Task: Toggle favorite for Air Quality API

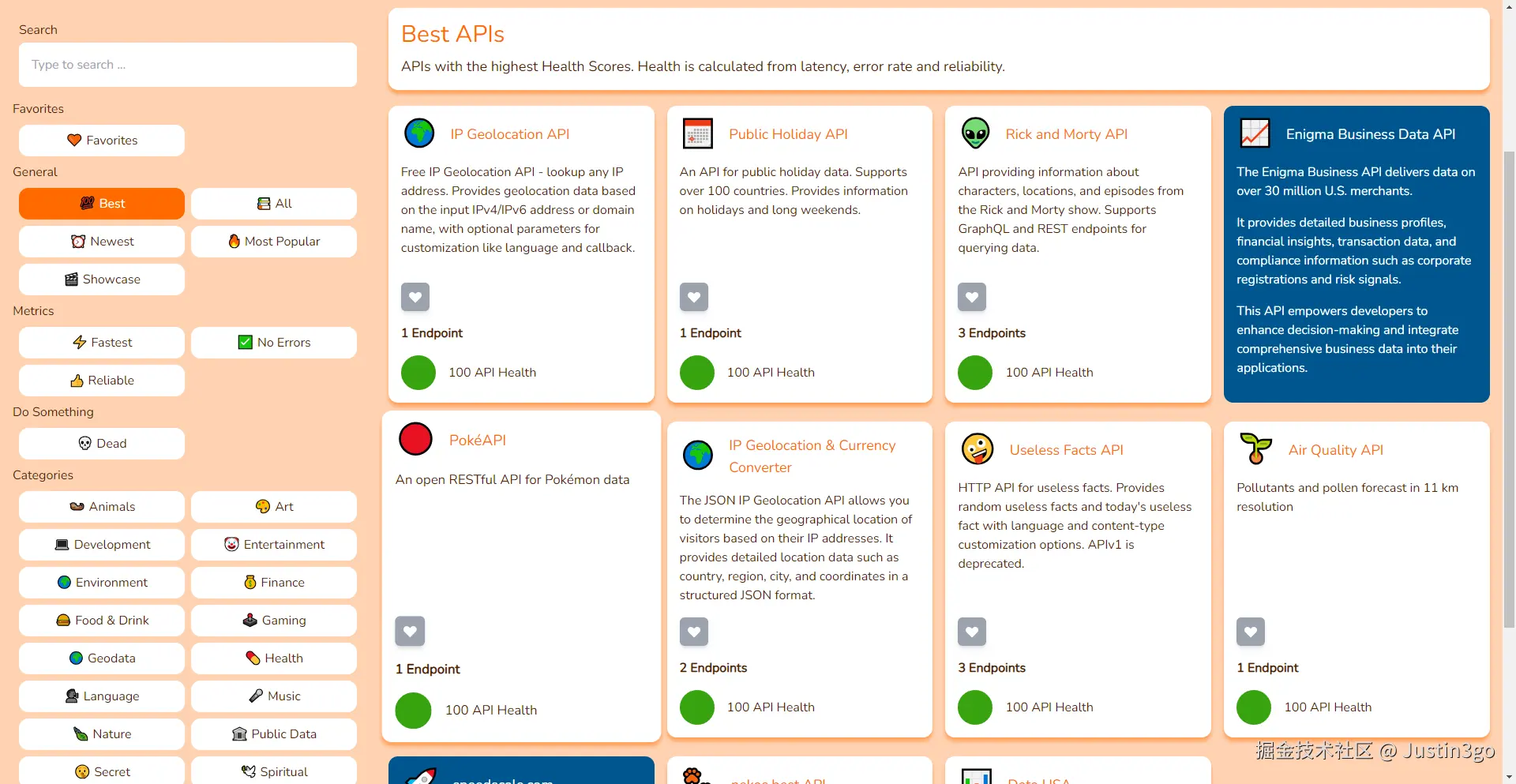Action: point(1251,632)
